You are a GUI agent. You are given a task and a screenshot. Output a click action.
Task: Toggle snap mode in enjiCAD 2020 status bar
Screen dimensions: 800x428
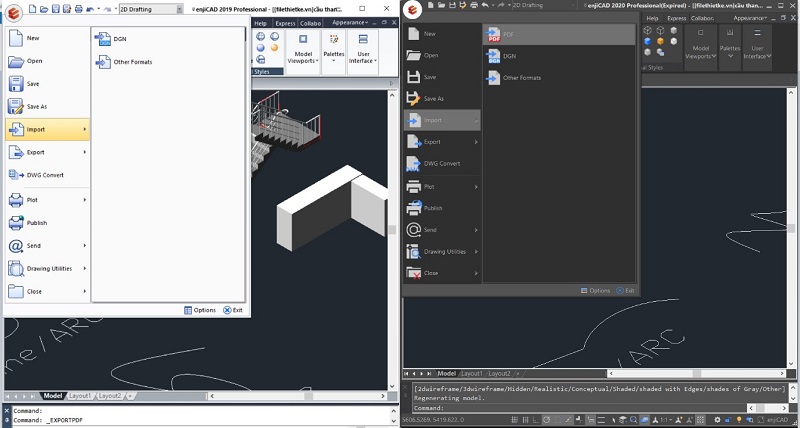click(526, 420)
